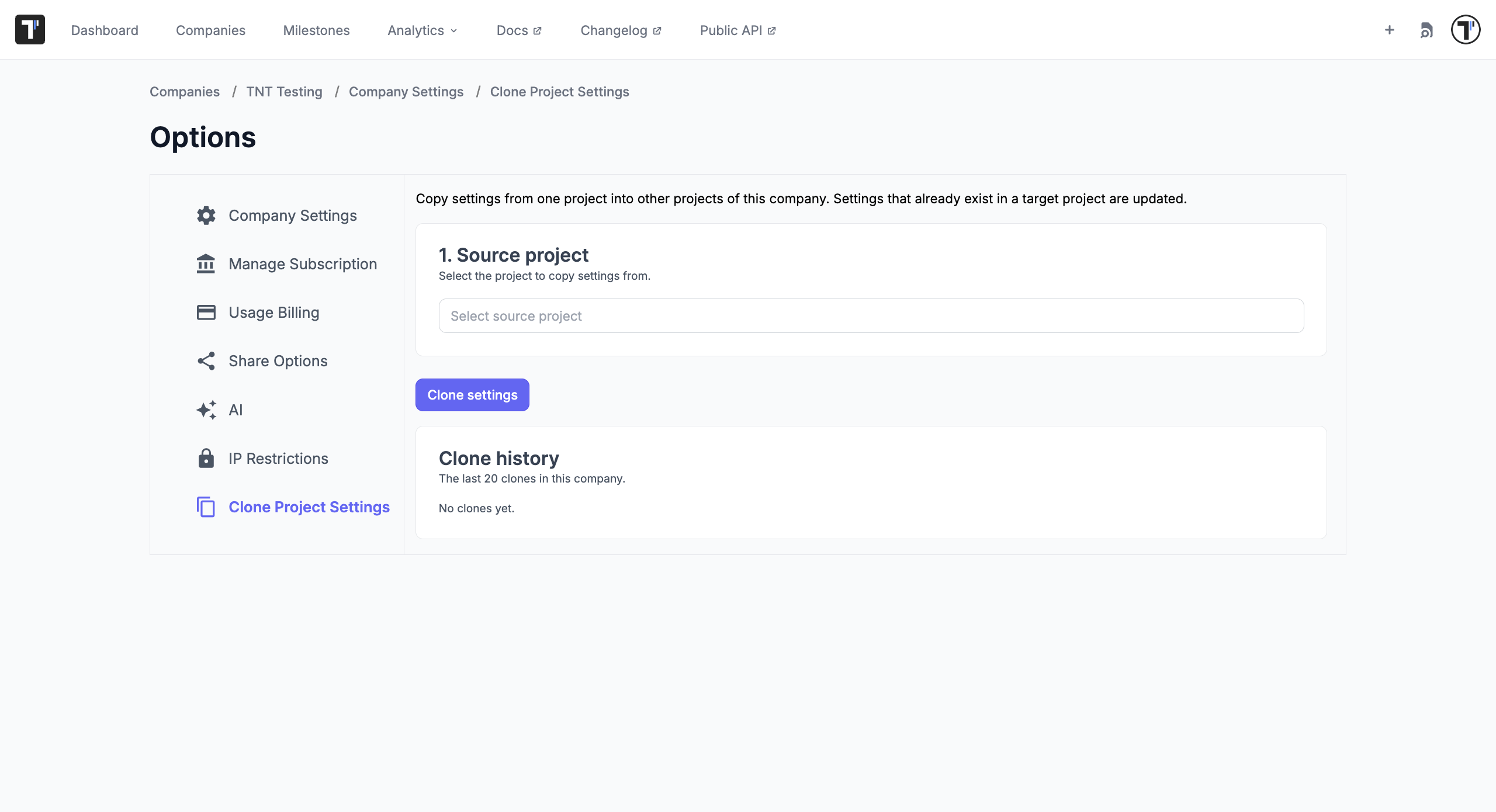The height and width of the screenshot is (812, 1496).
Task: Click the Share Options share icon
Action: coord(206,361)
